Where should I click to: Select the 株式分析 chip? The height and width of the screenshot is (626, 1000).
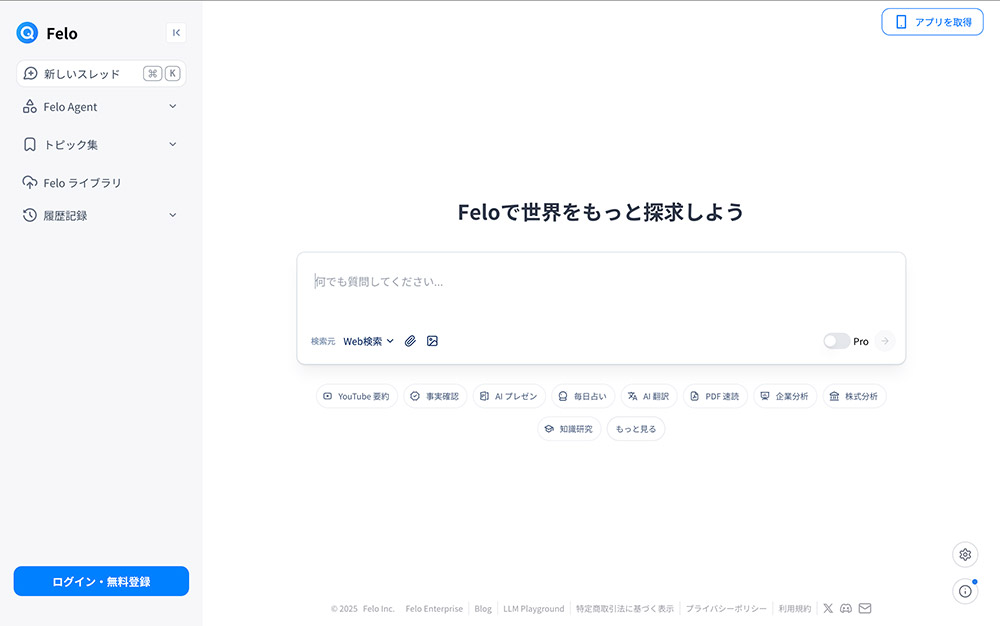tap(854, 397)
